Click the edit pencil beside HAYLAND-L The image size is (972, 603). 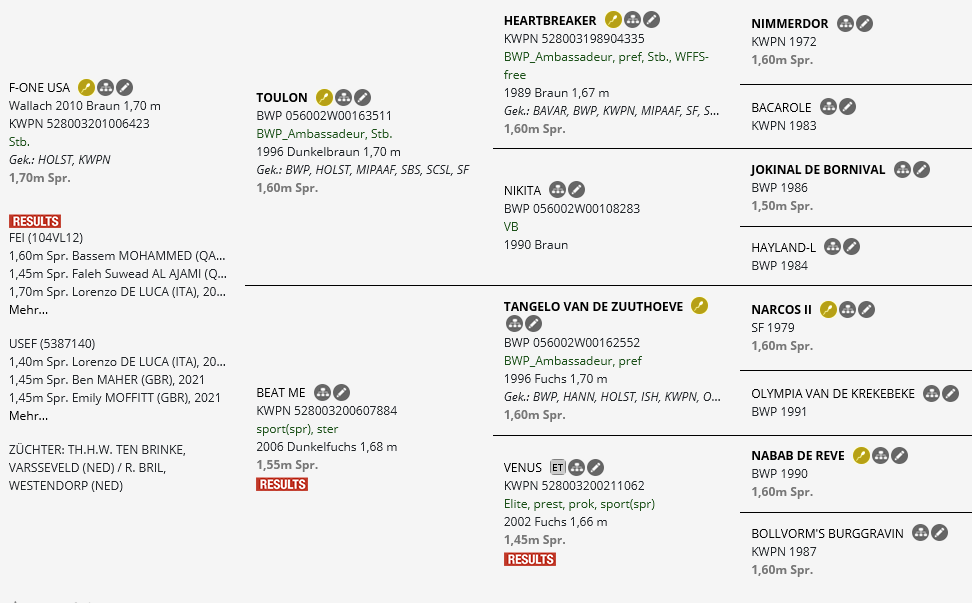click(851, 247)
